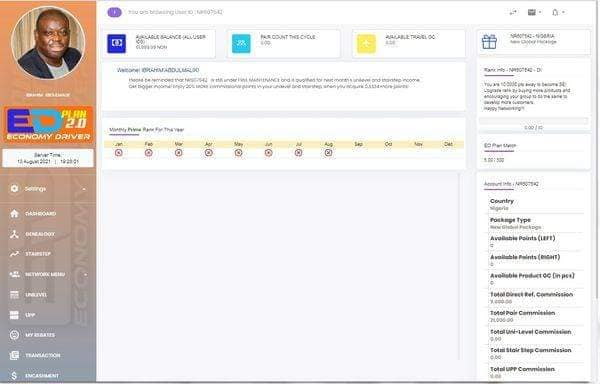Click Total Stair Step Commission row
This screenshot has width=600, height=384.
point(536,353)
